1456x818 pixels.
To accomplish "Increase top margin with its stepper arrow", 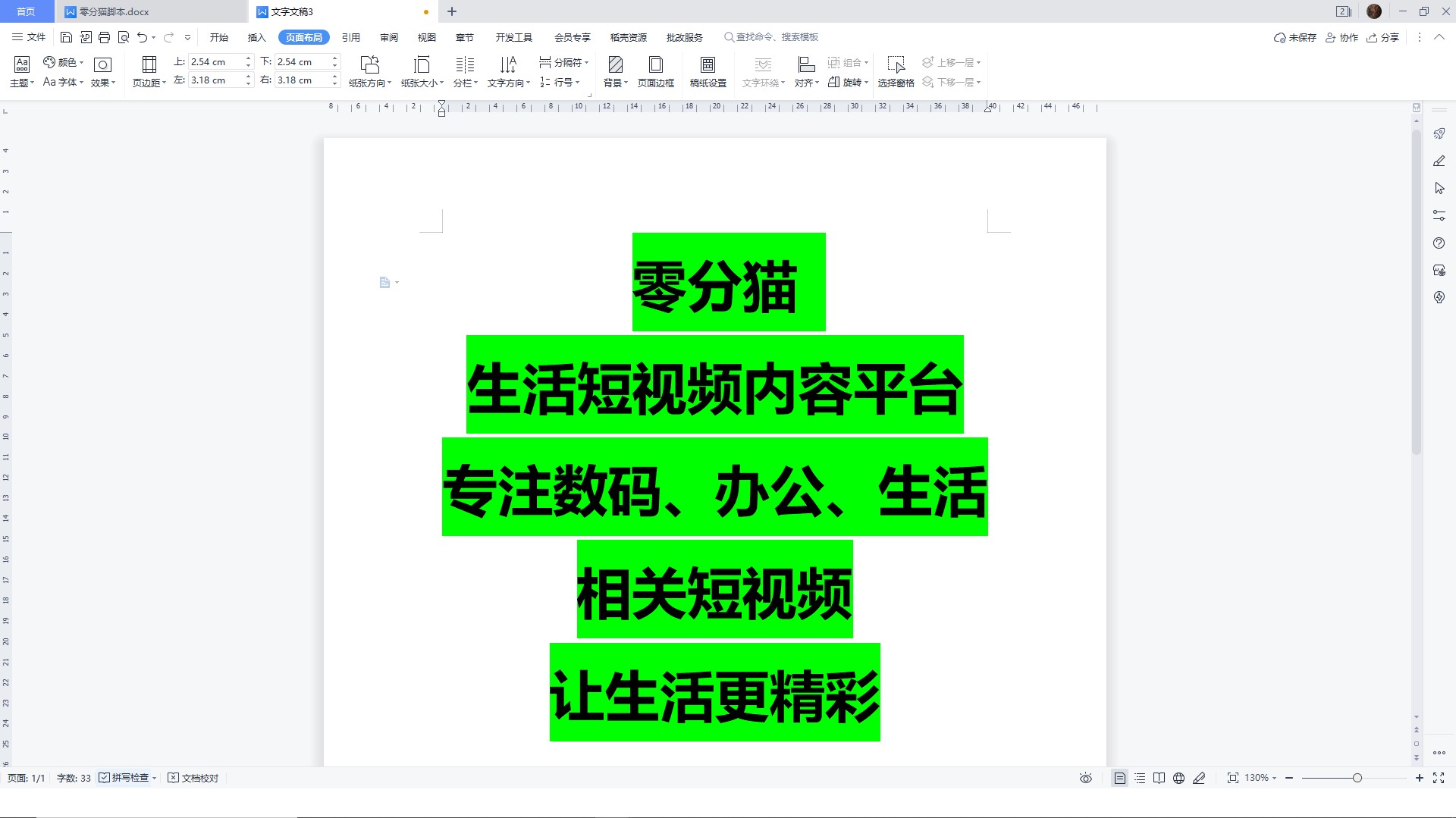I will [x=248, y=58].
